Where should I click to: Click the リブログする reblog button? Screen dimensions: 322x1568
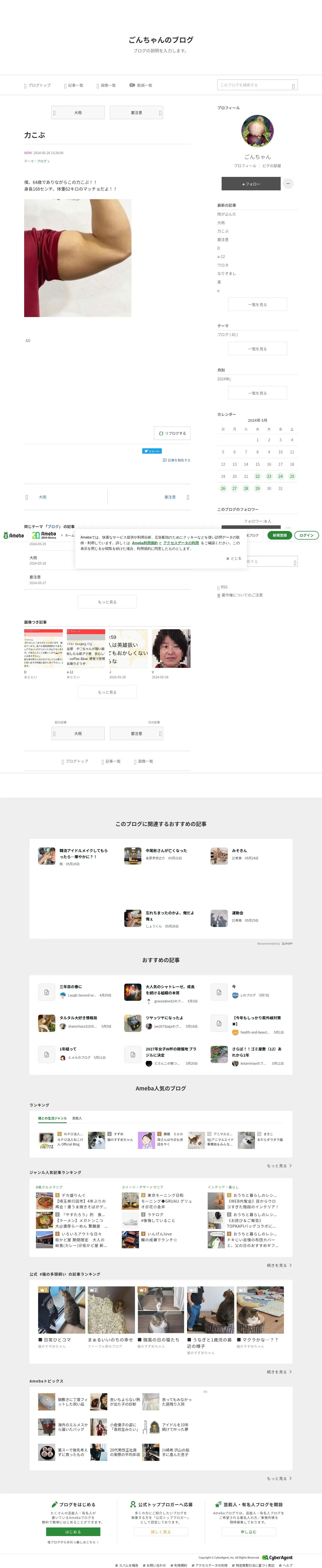(172, 433)
